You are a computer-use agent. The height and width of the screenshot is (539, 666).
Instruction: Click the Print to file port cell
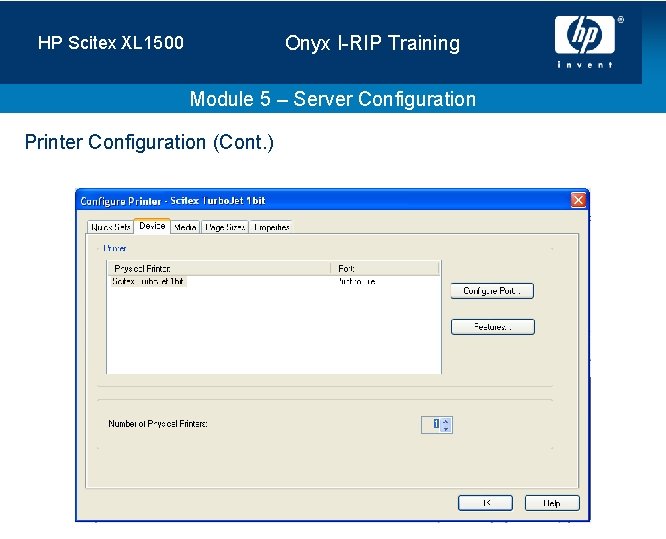357,282
